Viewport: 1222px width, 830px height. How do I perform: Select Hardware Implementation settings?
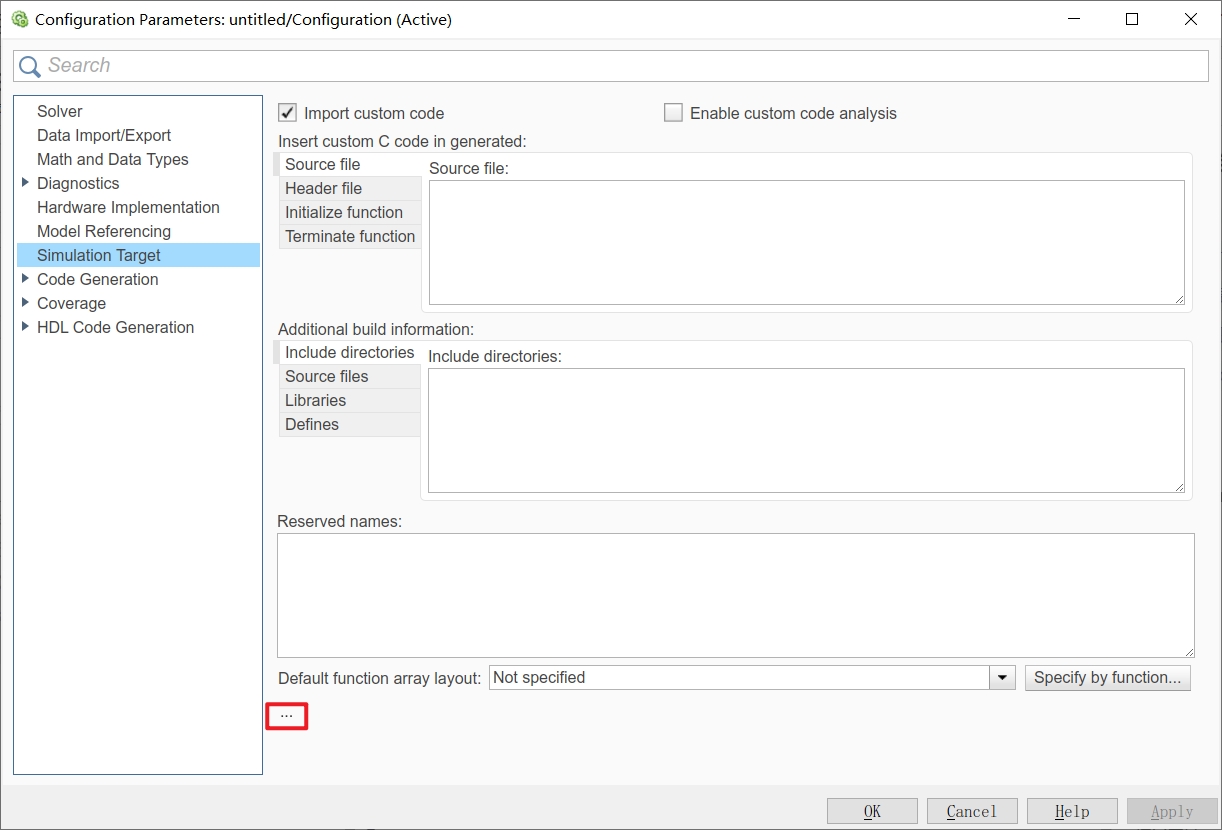(128, 207)
